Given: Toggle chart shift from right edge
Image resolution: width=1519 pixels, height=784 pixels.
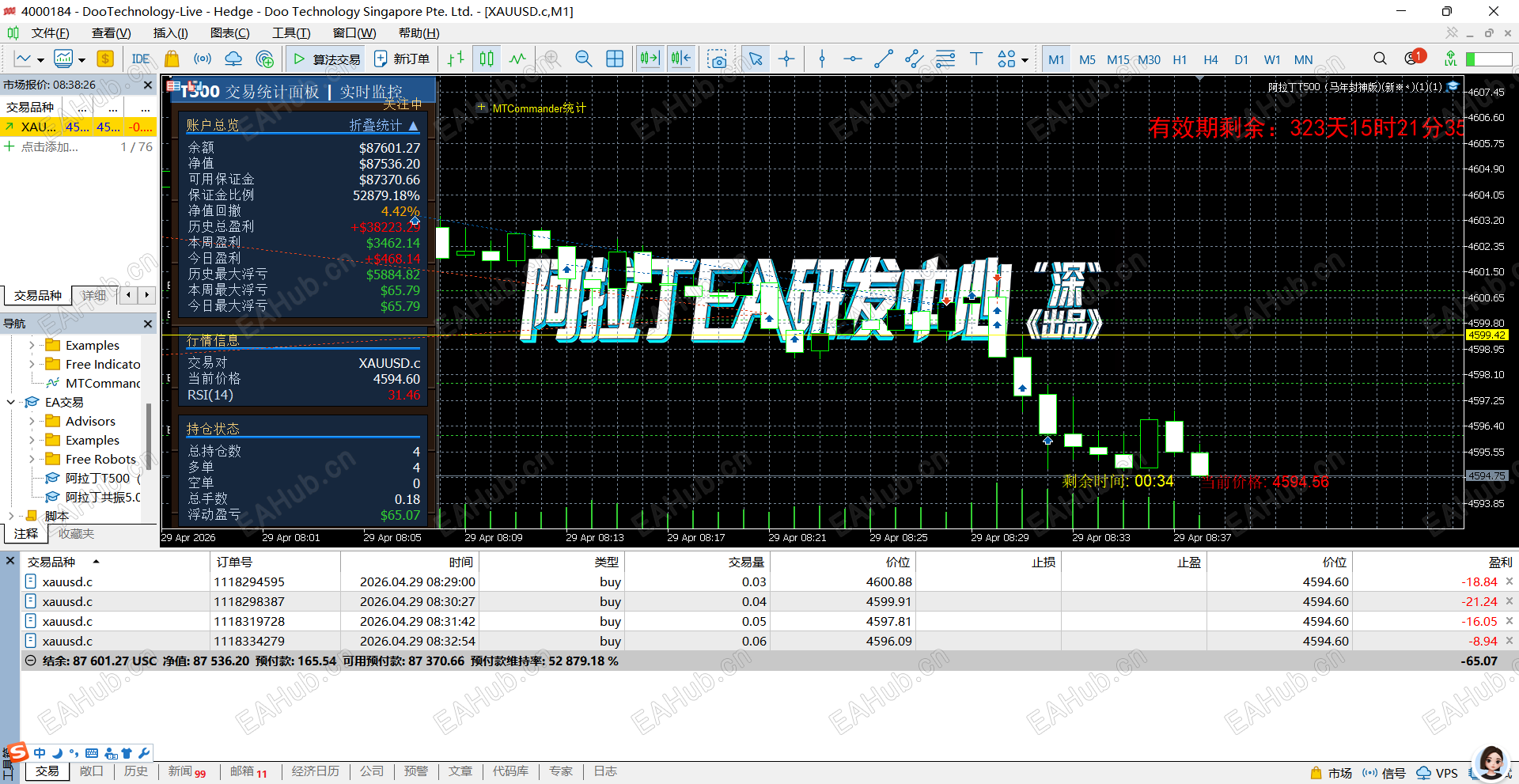Looking at the screenshot, I should coord(681,59).
